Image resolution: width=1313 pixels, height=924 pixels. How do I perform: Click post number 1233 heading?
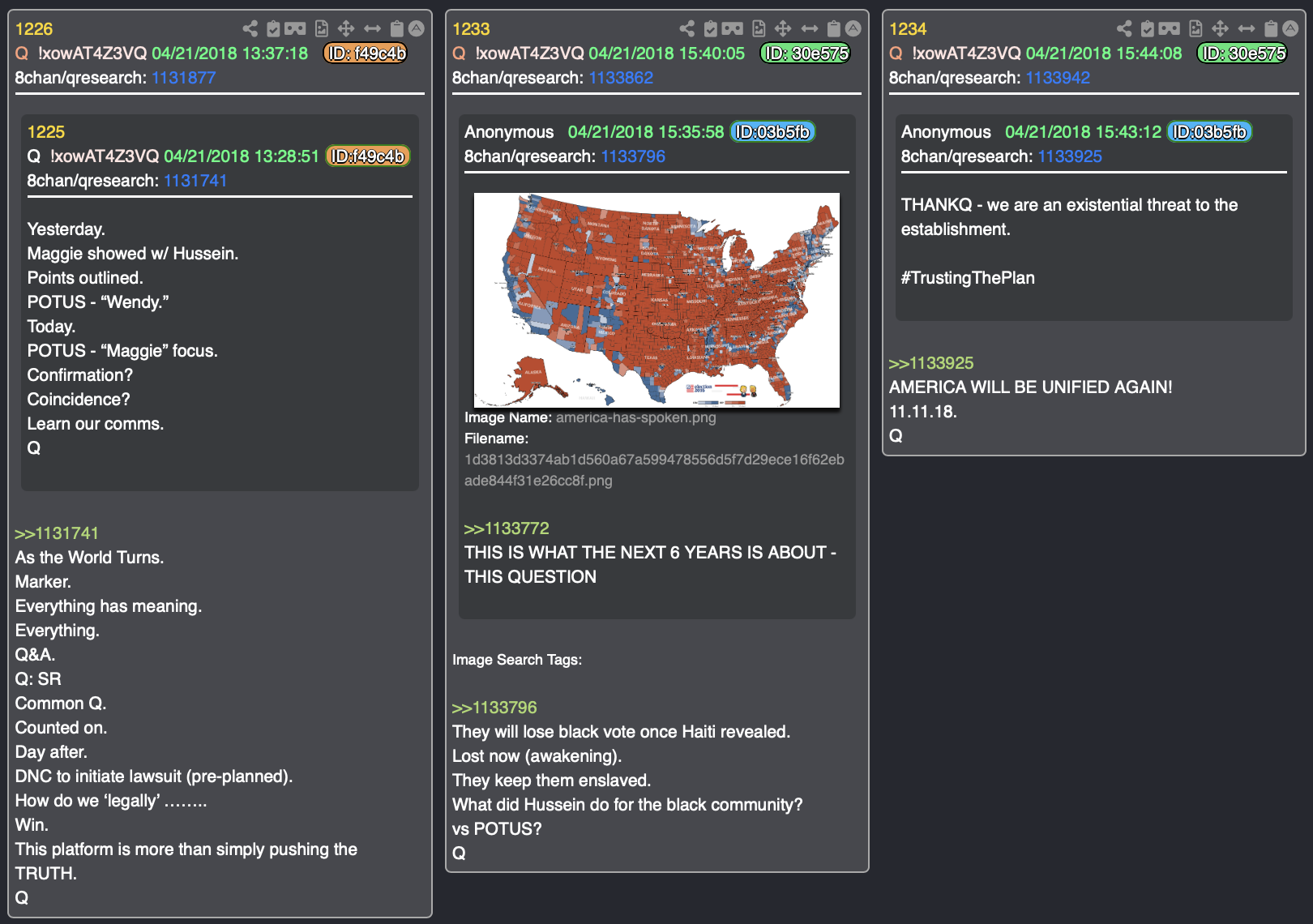click(471, 29)
